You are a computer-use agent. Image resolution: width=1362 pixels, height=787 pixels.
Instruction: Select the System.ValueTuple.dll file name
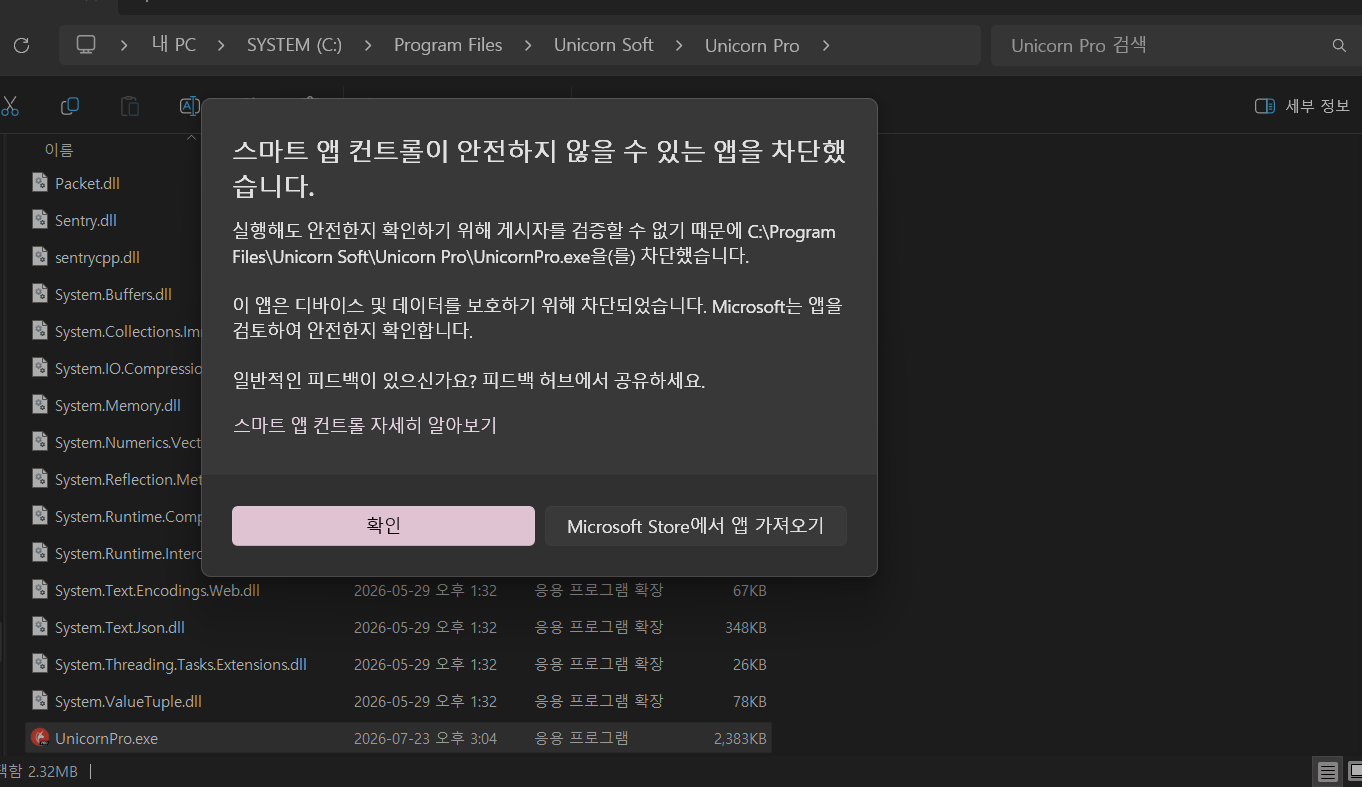click(x=128, y=701)
